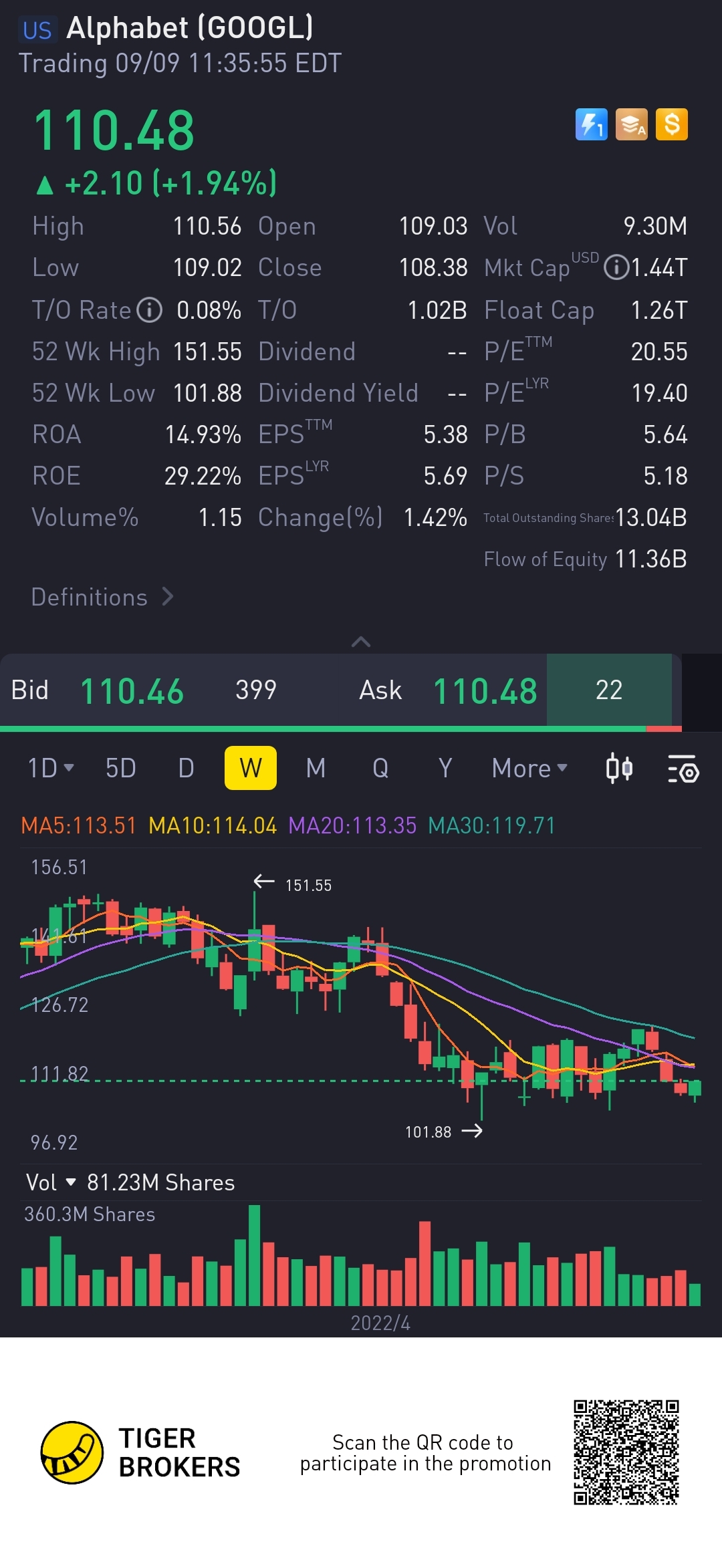Tap the 52 Wk High value 151.55
The width and height of the screenshot is (722, 1568).
tap(207, 352)
